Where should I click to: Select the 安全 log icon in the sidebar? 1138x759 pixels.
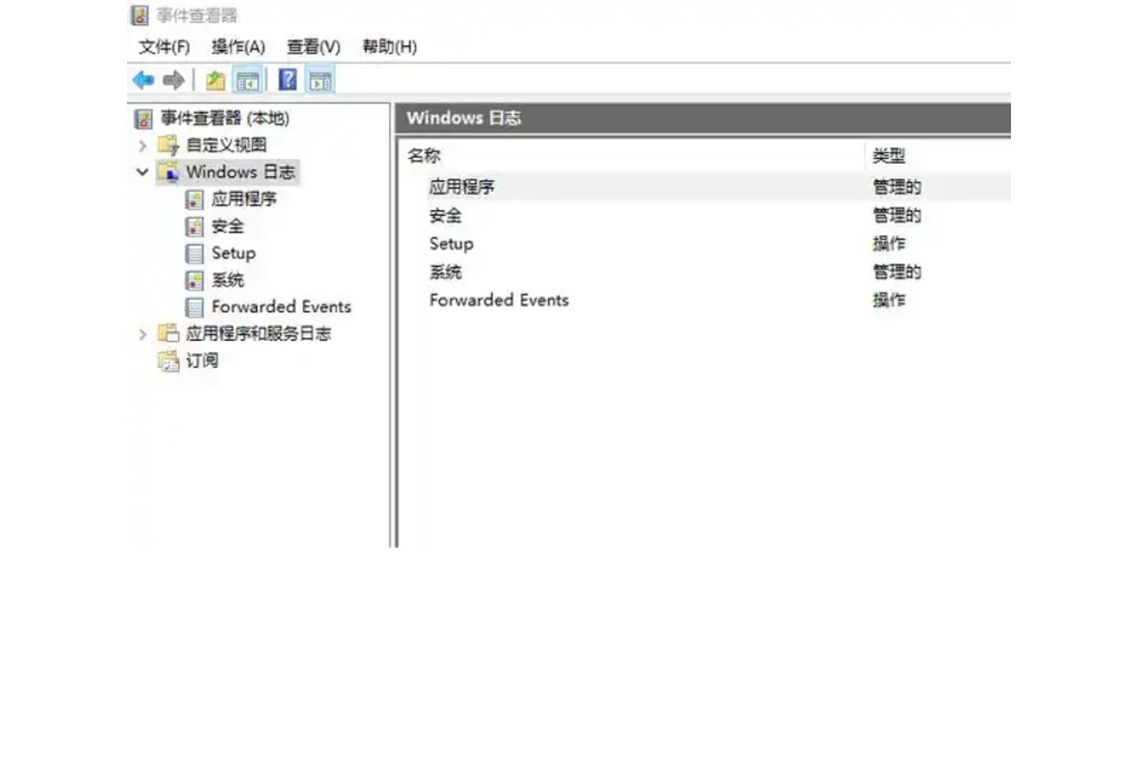(194, 226)
